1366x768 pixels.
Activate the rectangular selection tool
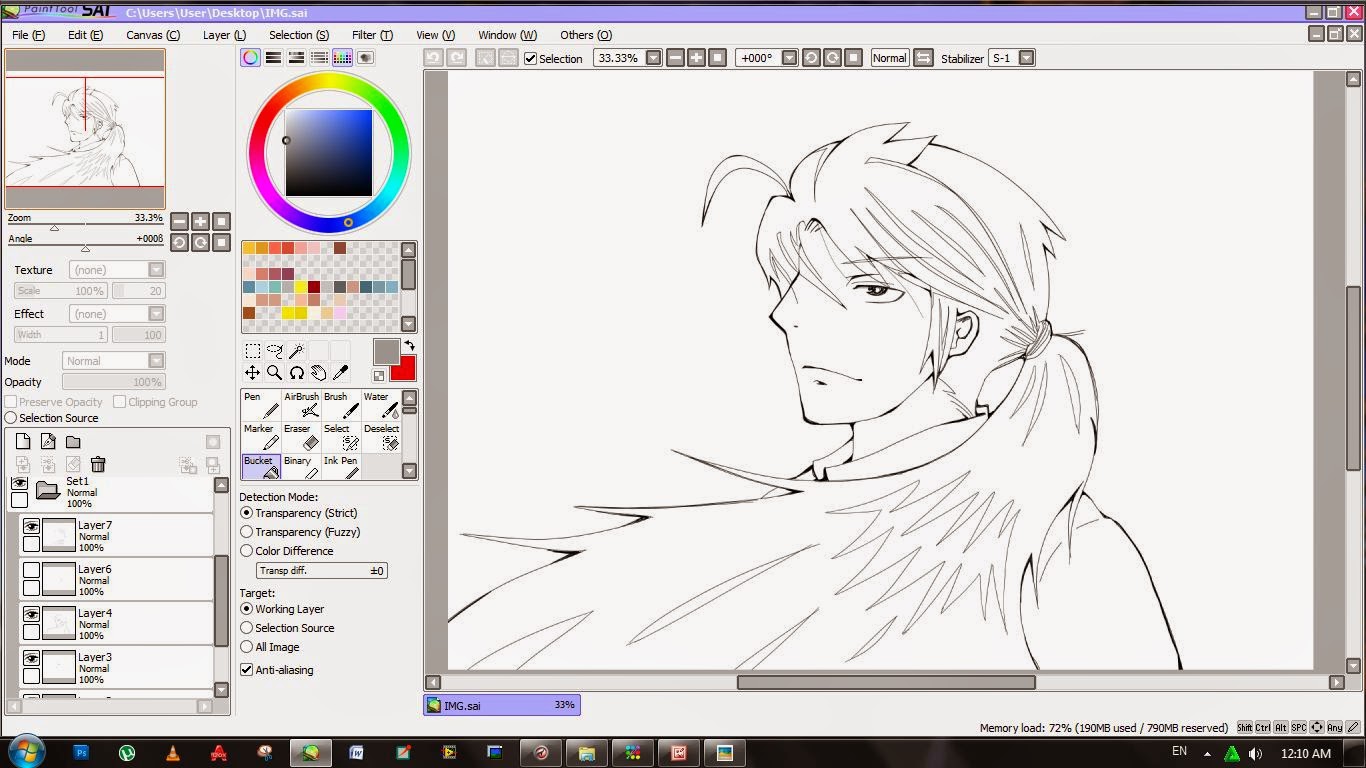click(x=253, y=351)
